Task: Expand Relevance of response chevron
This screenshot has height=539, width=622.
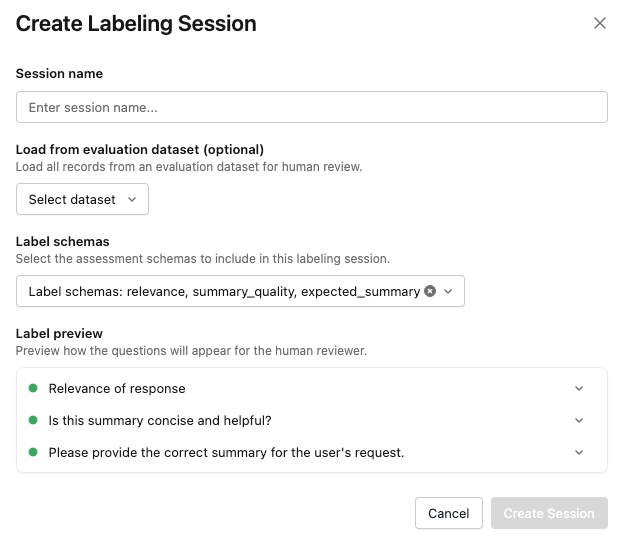Action: (579, 388)
